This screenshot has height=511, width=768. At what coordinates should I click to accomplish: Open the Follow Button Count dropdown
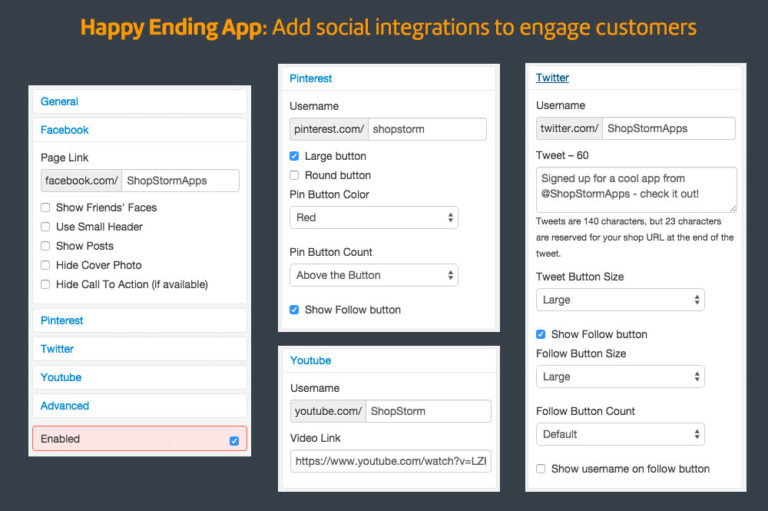(x=620, y=434)
